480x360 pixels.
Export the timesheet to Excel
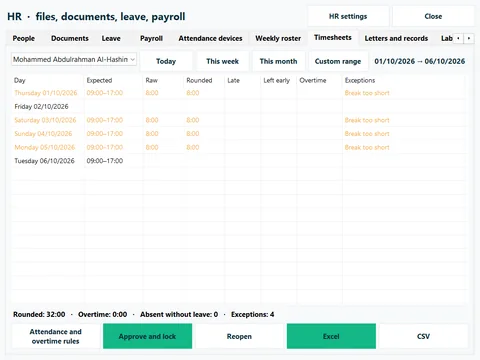click(x=331, y=336)
